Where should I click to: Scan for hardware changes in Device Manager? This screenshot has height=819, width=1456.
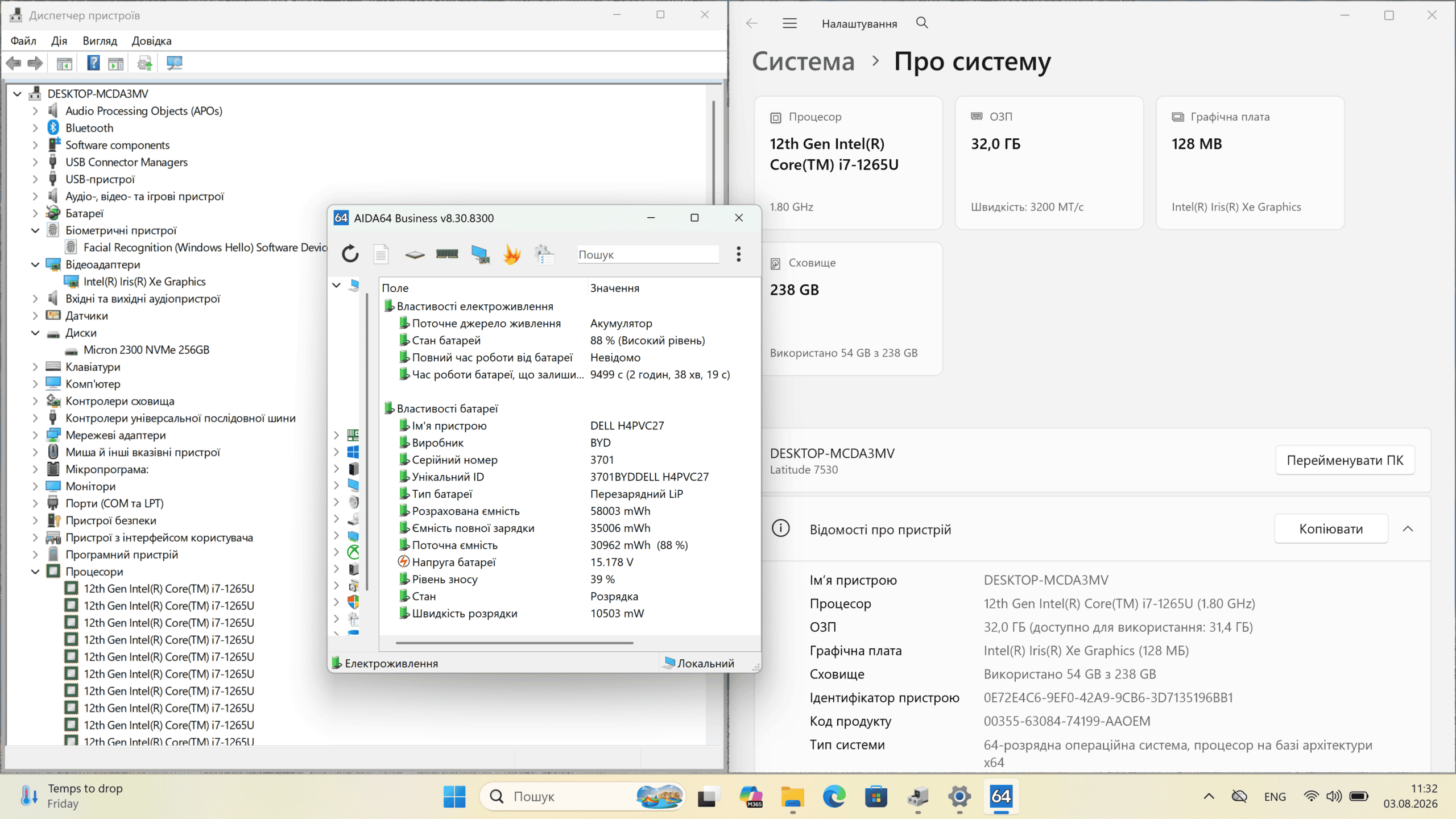point(175,63)
